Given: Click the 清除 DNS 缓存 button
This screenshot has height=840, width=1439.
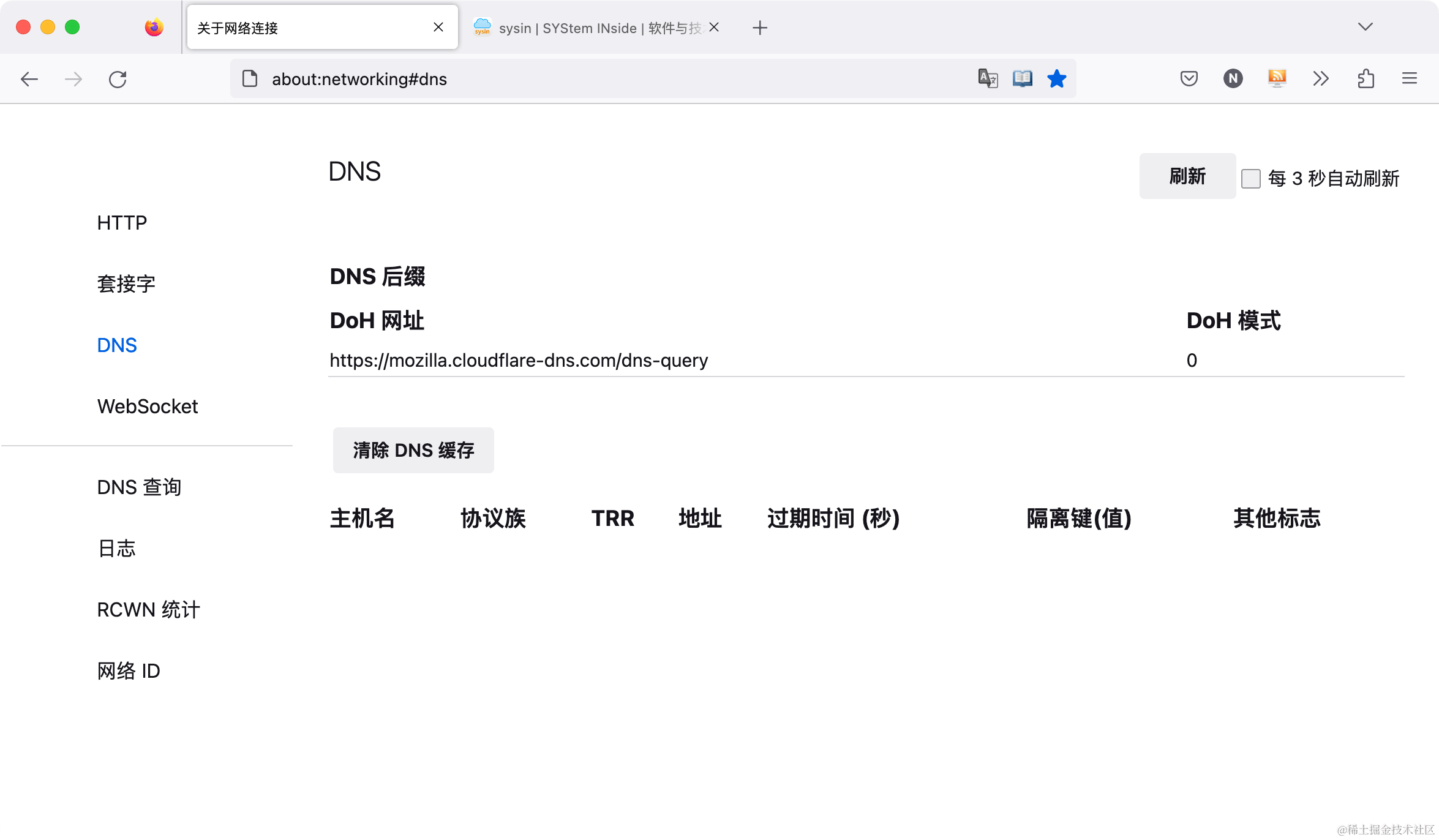Looking at the screenshot, I should [413, 450].
